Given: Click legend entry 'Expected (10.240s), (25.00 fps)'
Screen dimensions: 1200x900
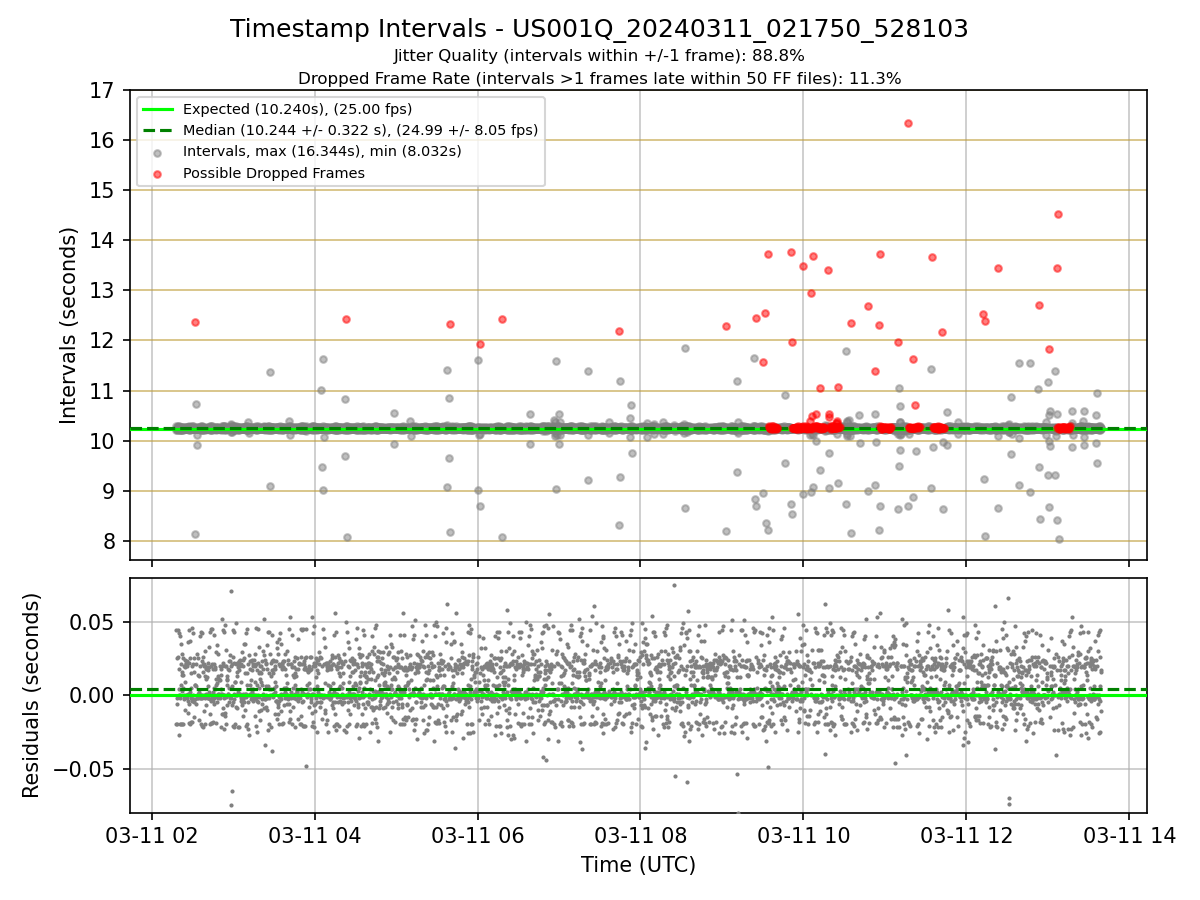Looking at the screenshot, I should [x=297, y=109].
